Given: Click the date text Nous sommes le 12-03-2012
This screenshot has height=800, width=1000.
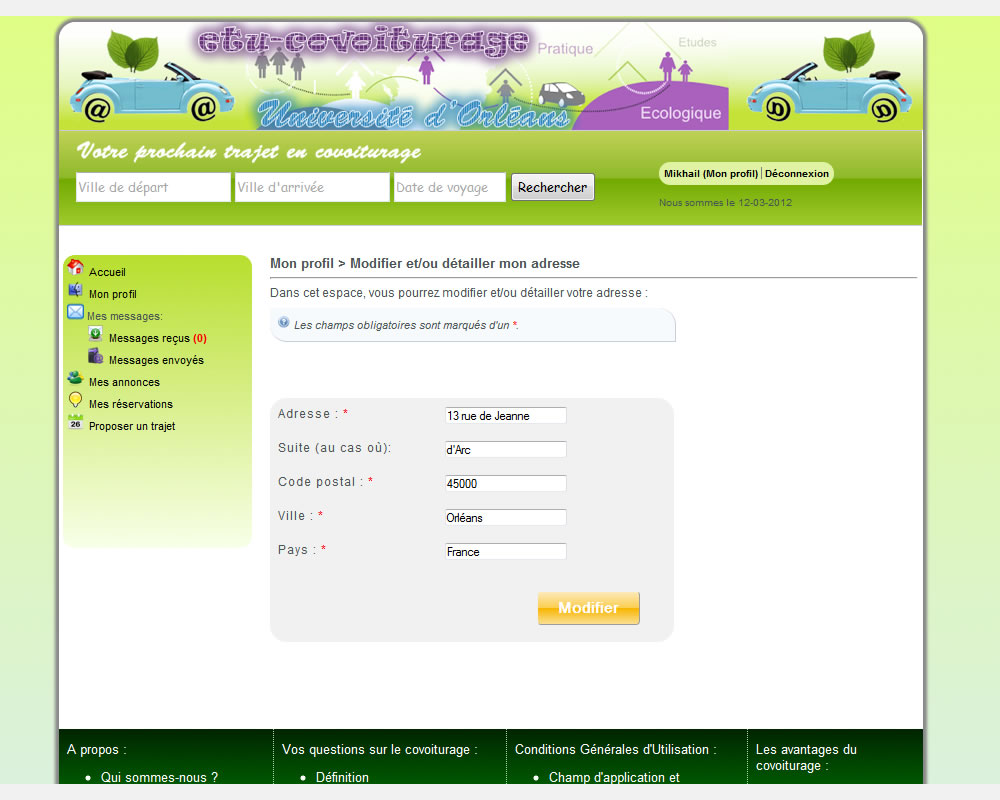Looking at the screenshot, I should [725, 202].
